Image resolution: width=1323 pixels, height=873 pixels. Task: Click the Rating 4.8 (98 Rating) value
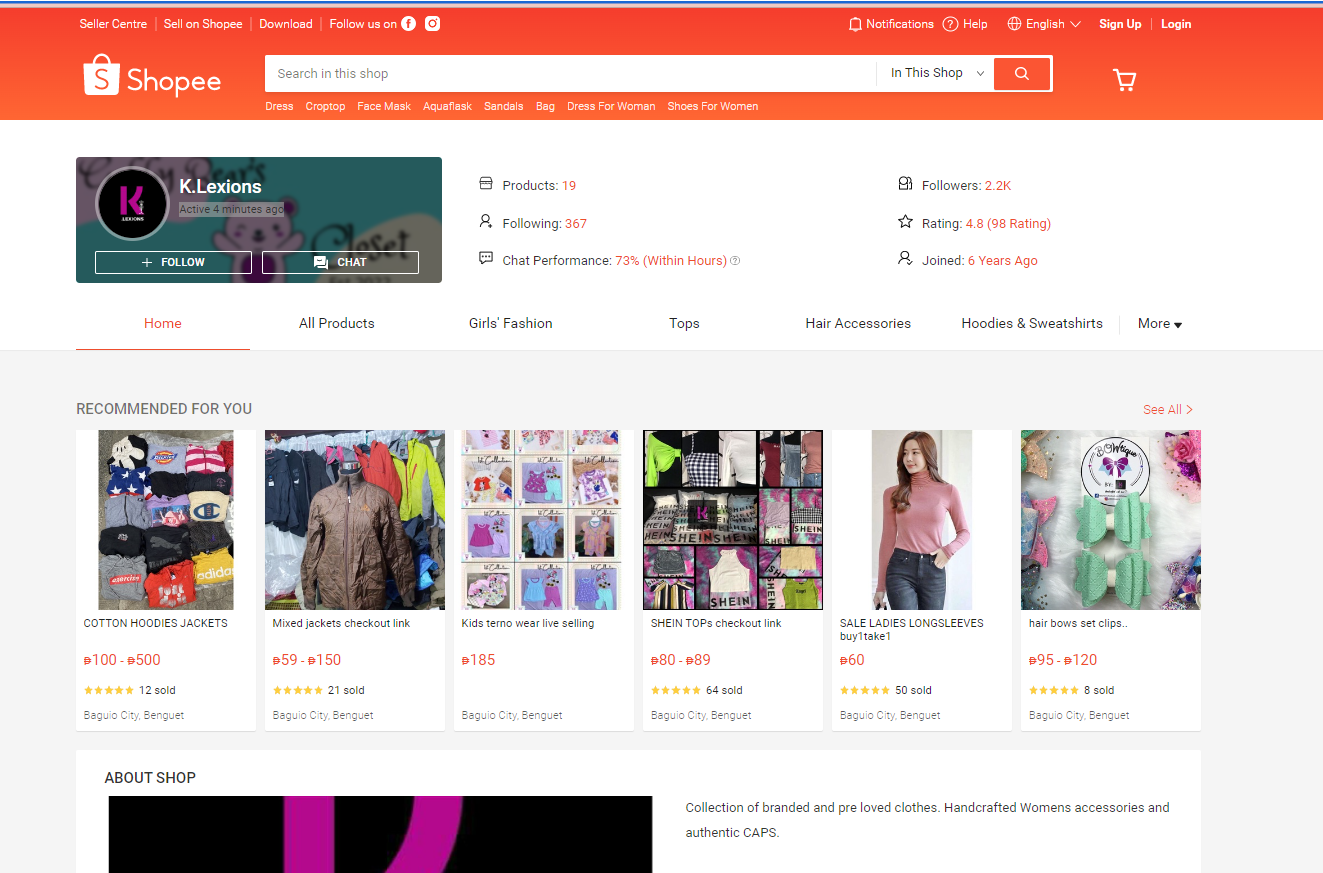tap(1008, 224)
